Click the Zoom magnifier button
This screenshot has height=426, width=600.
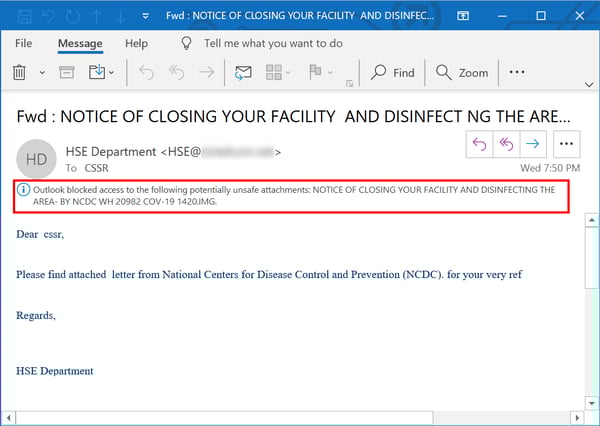pos(462,72)
